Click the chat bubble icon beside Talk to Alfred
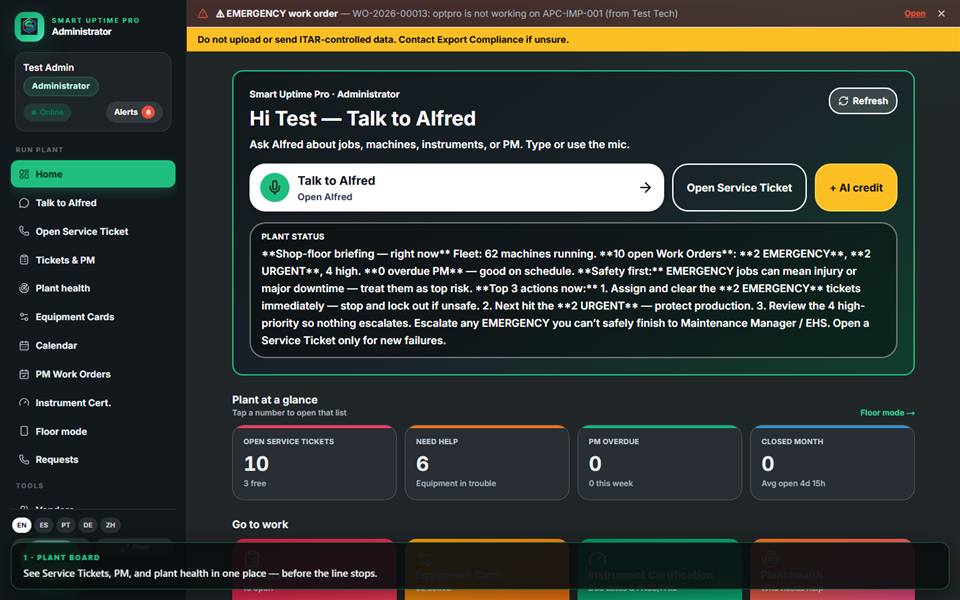960x600 pixels. tap(24, 203)
